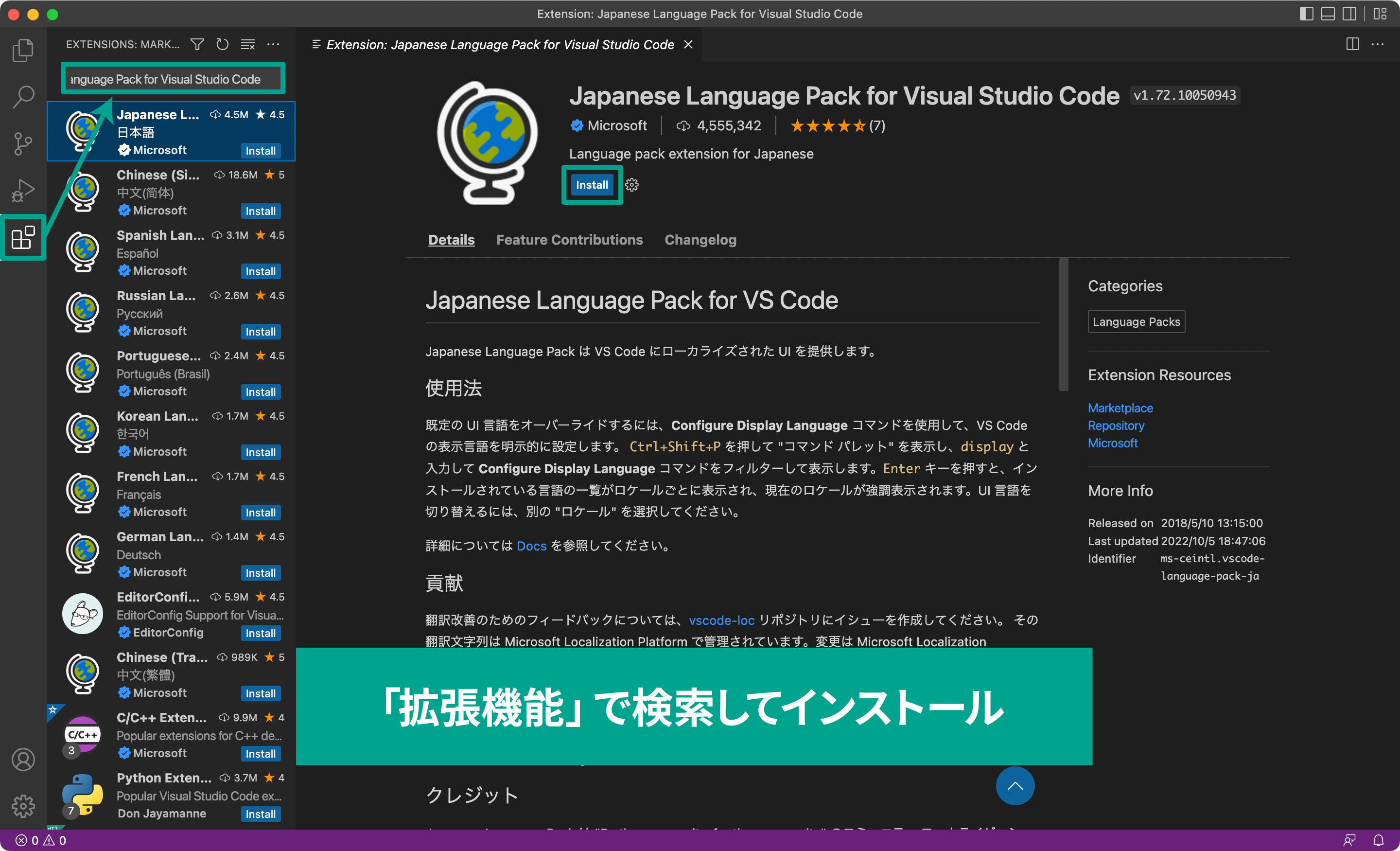This screenshot has height=851, width=1400.
Task: Select the Japanese Language Pack editor tab
Action: [500, 44]
